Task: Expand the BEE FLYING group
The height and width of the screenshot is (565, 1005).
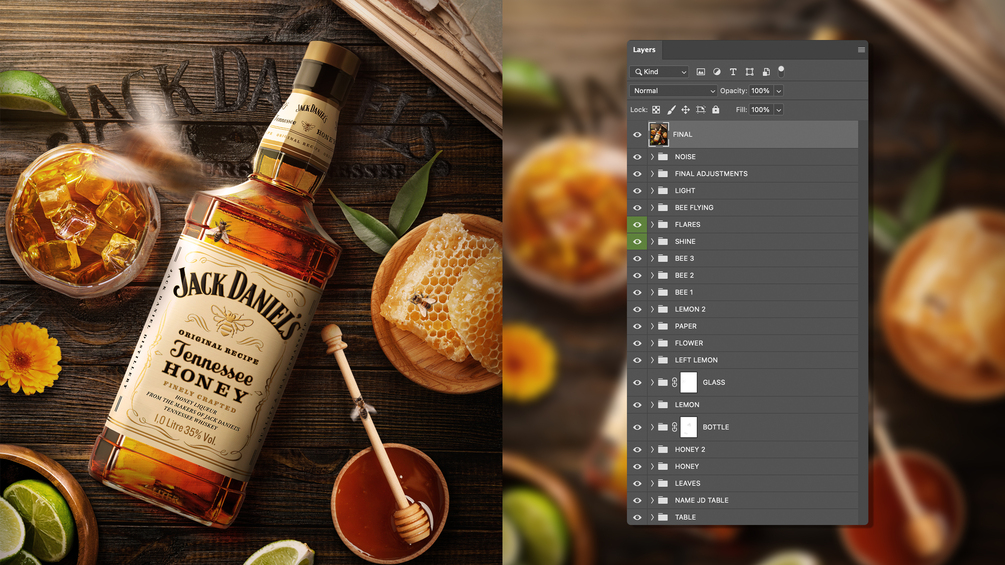Action: [652, 208]
